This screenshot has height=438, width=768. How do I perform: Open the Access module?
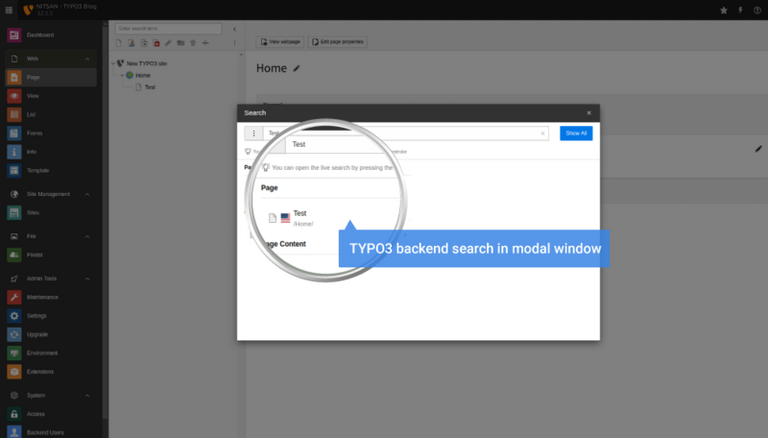[50, 414]
